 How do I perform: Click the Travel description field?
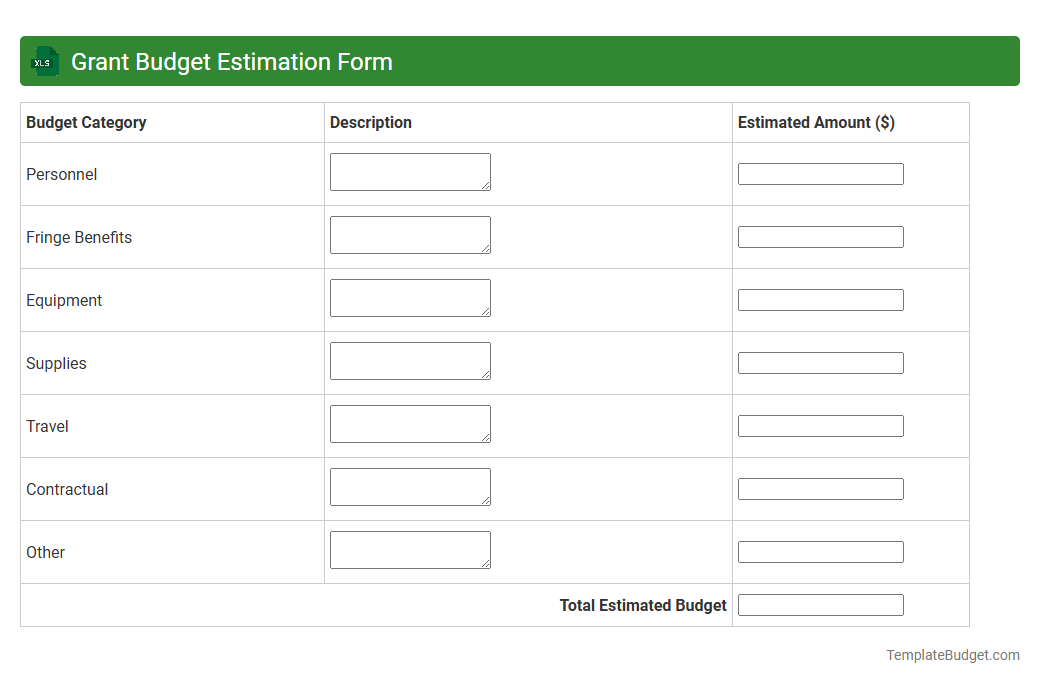coord(410,423)
